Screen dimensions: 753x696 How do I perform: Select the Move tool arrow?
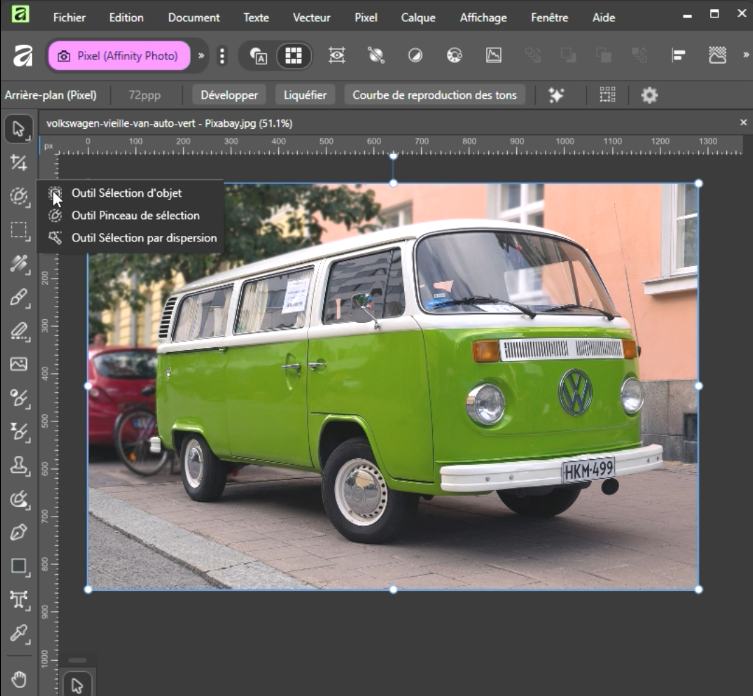(x=18, y=129)
